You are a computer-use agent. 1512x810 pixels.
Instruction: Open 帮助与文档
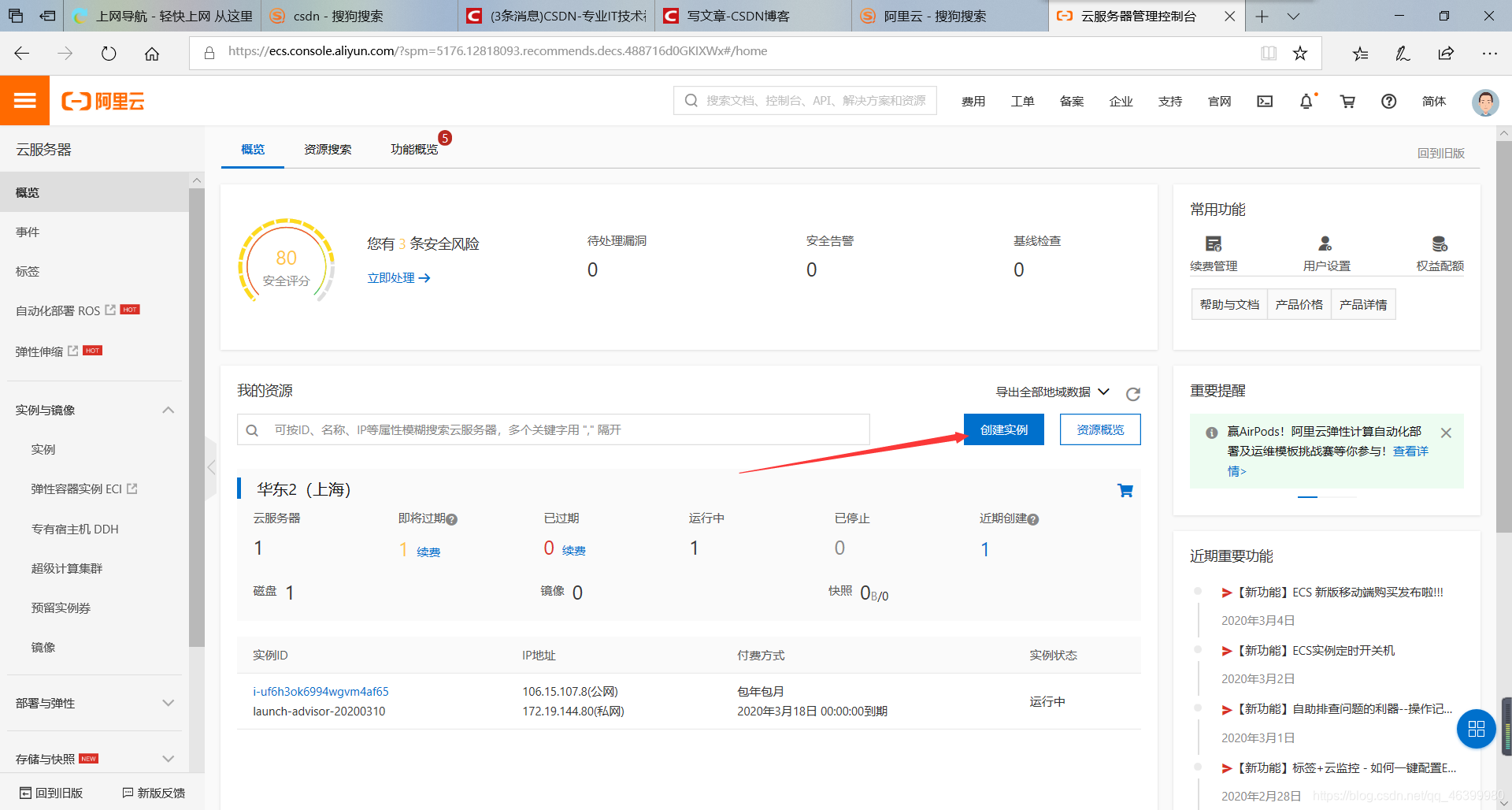coord(1229,304)
